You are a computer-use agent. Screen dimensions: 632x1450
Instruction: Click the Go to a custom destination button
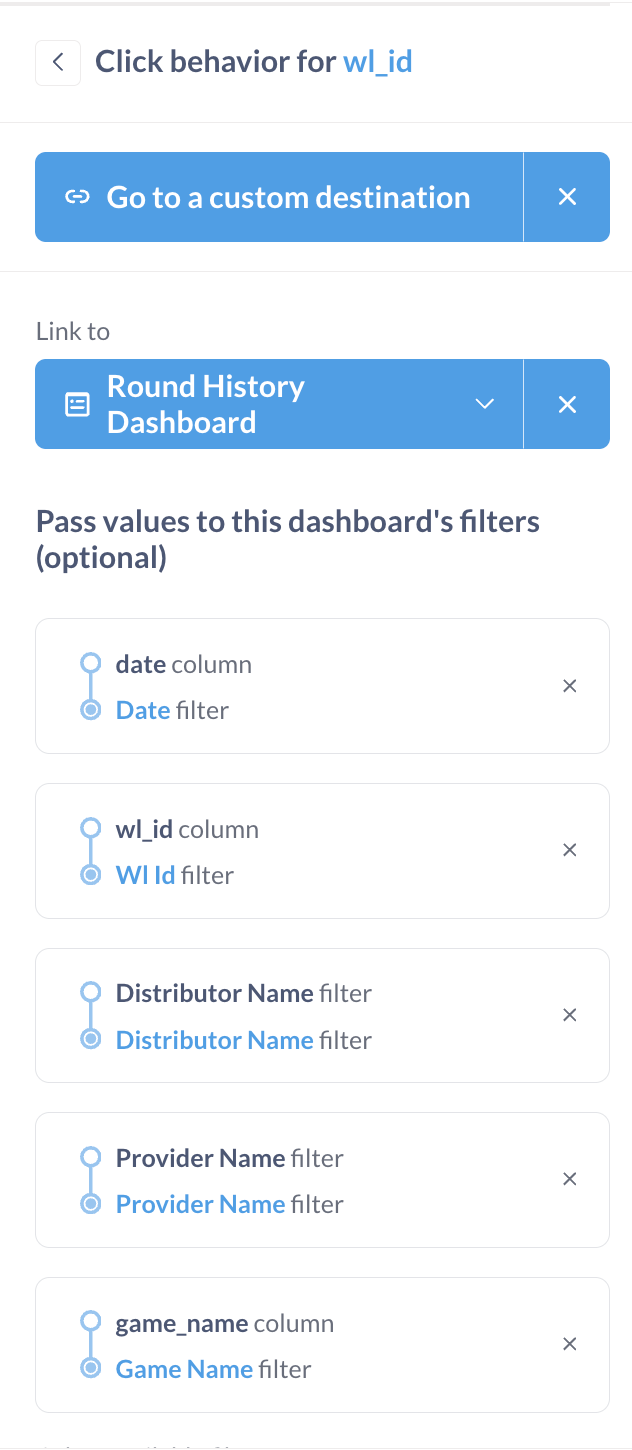[x=288, y=197]
